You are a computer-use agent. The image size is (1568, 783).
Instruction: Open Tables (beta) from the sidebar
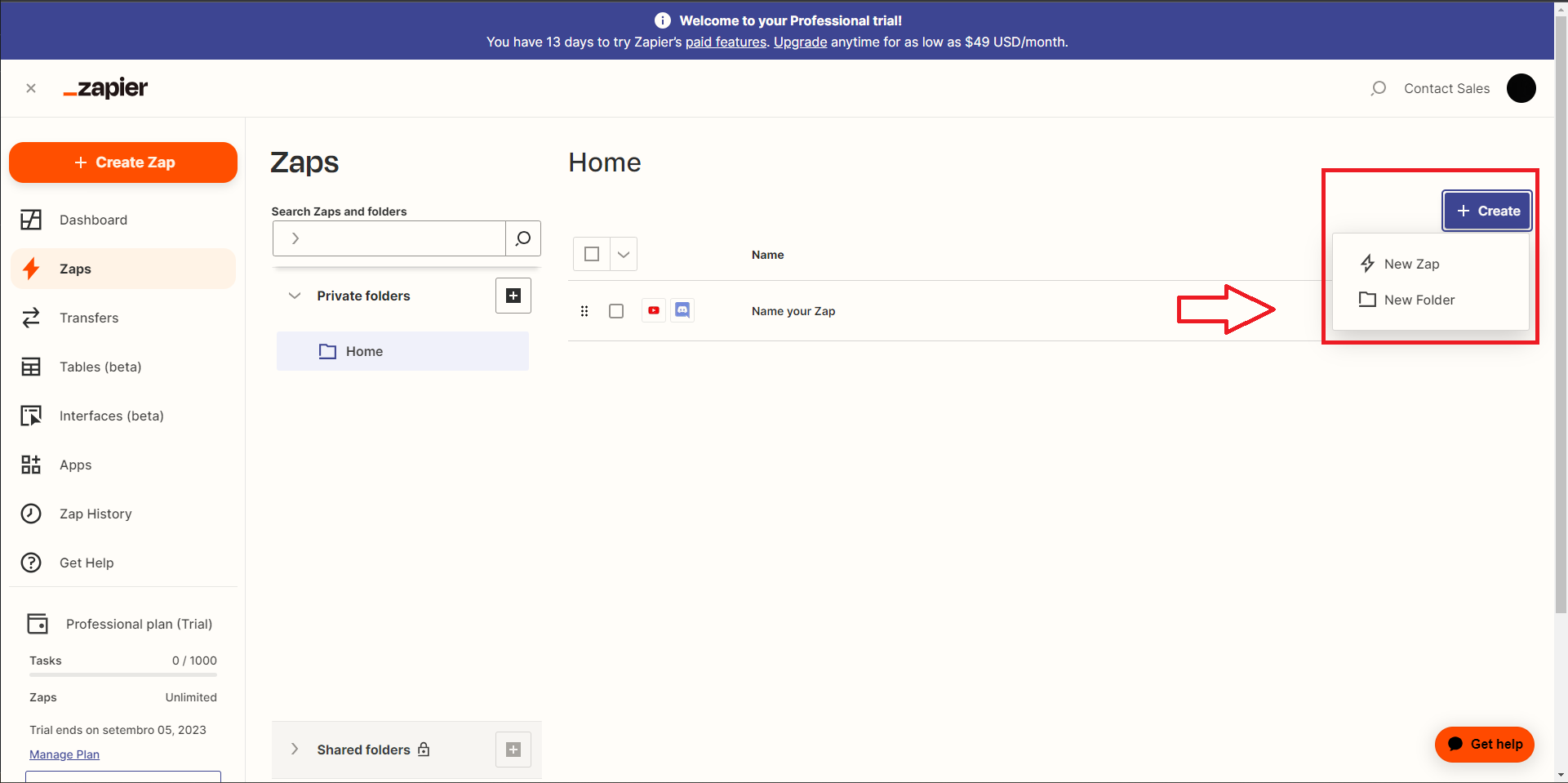(100, 367)
